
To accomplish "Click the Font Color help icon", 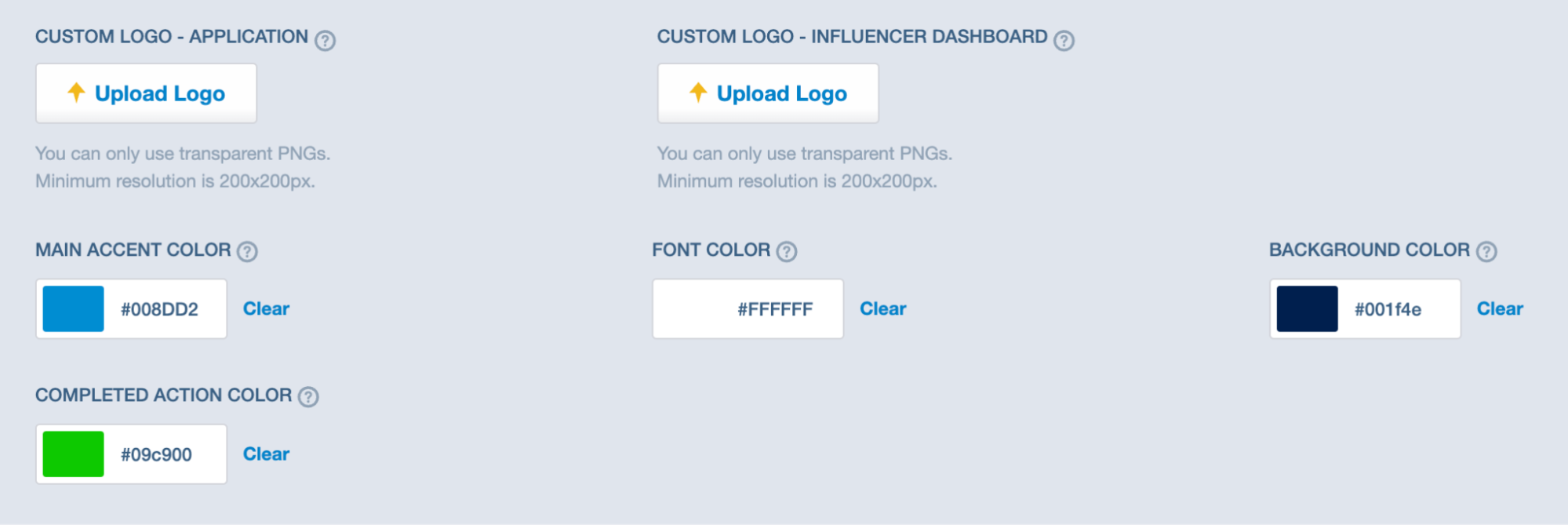I will pyautogui.click(x=787, y=251).
